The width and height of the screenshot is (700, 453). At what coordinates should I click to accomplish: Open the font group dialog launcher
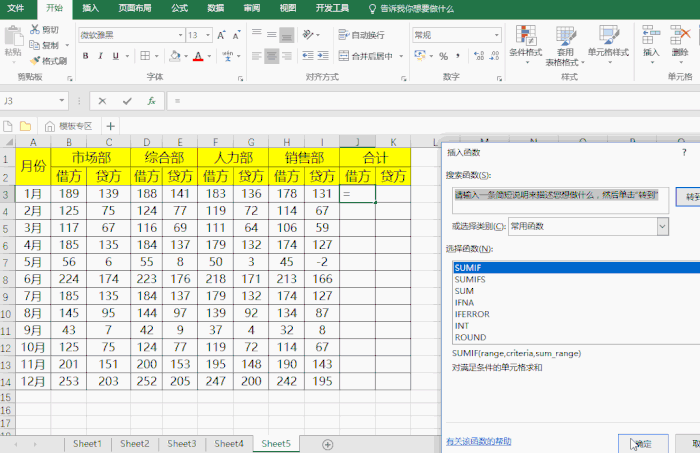tap(241, 79)
